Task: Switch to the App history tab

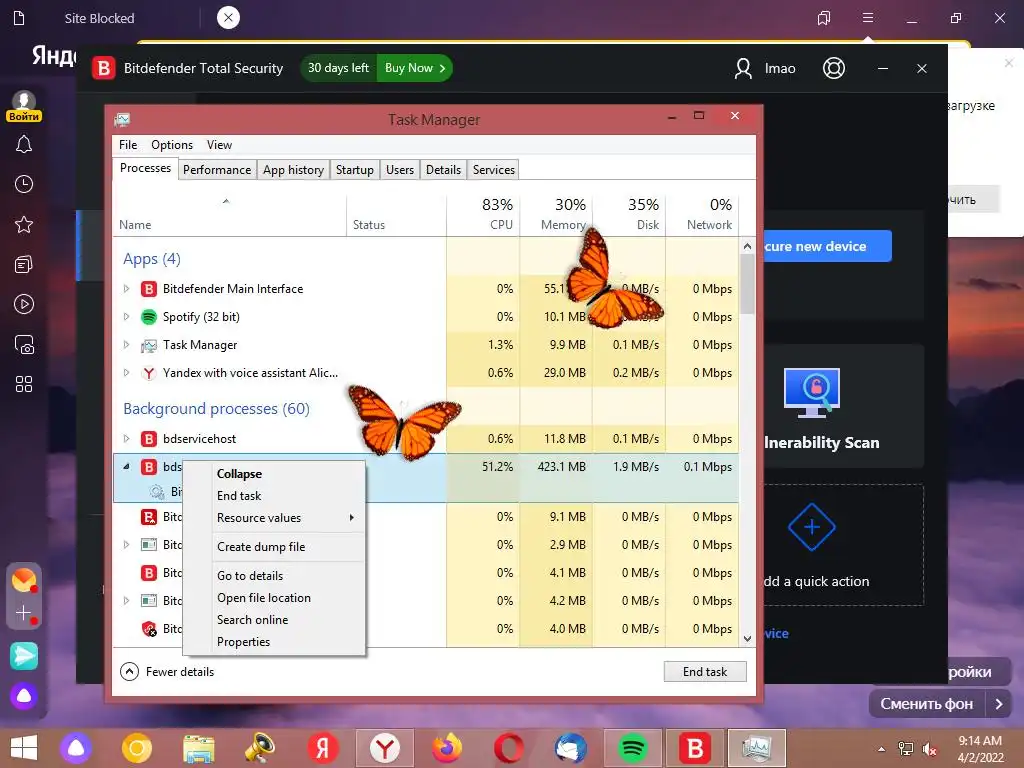Action: [x=293, y=170]
